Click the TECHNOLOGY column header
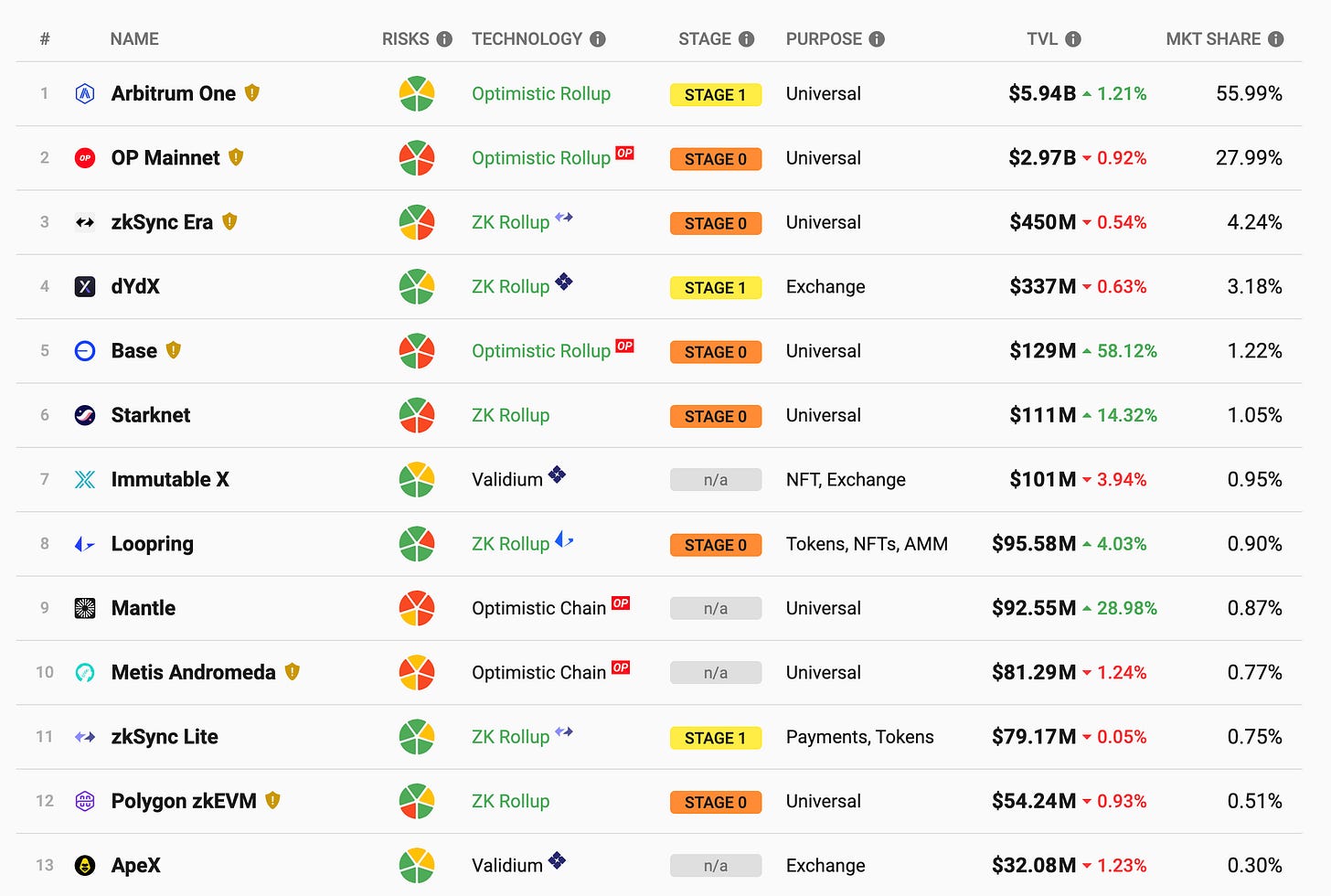The height and width of the screenshot is (896, 1331). (x=527, y=39)
